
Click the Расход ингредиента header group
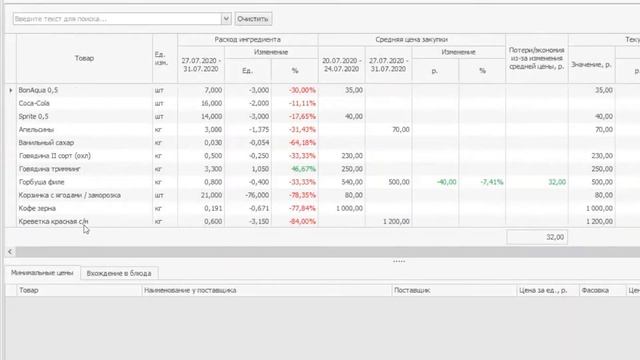(x=247, y=40)
